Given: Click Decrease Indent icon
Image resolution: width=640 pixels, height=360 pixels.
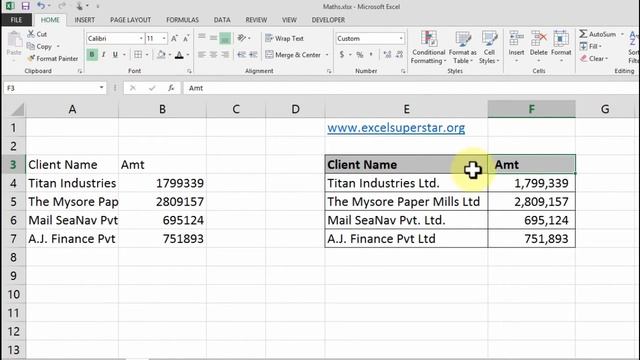Looking at the screenshot, I should (242, 54).
